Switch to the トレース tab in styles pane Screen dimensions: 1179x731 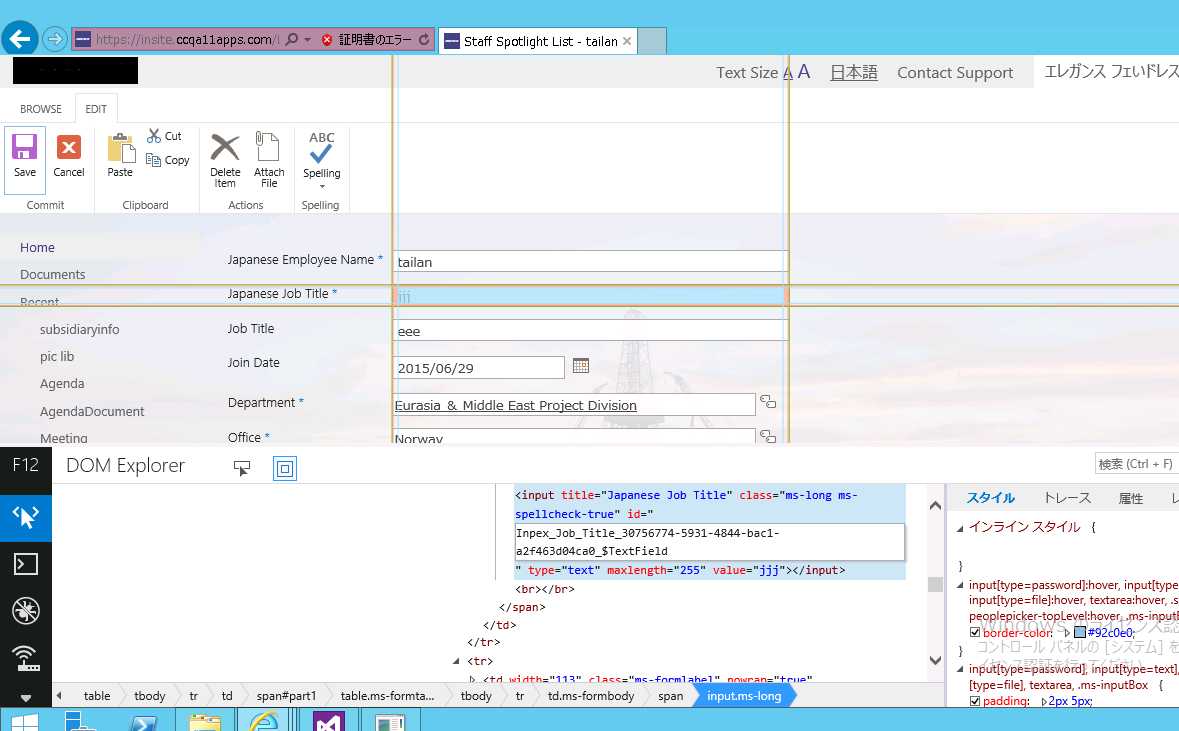coord(1066,498)
